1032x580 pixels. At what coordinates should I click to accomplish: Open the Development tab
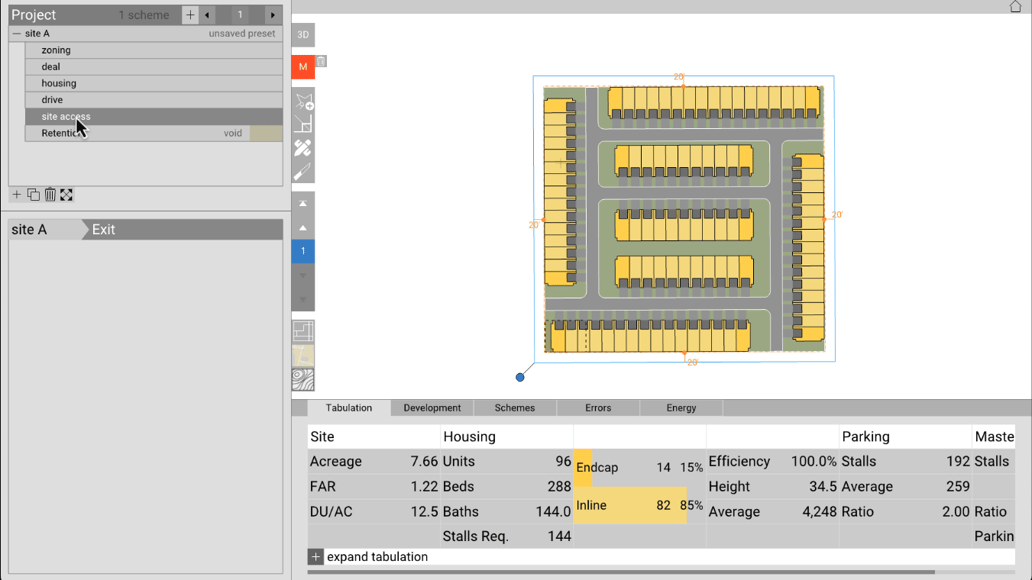pyautogui.click(x=432, y=408)
